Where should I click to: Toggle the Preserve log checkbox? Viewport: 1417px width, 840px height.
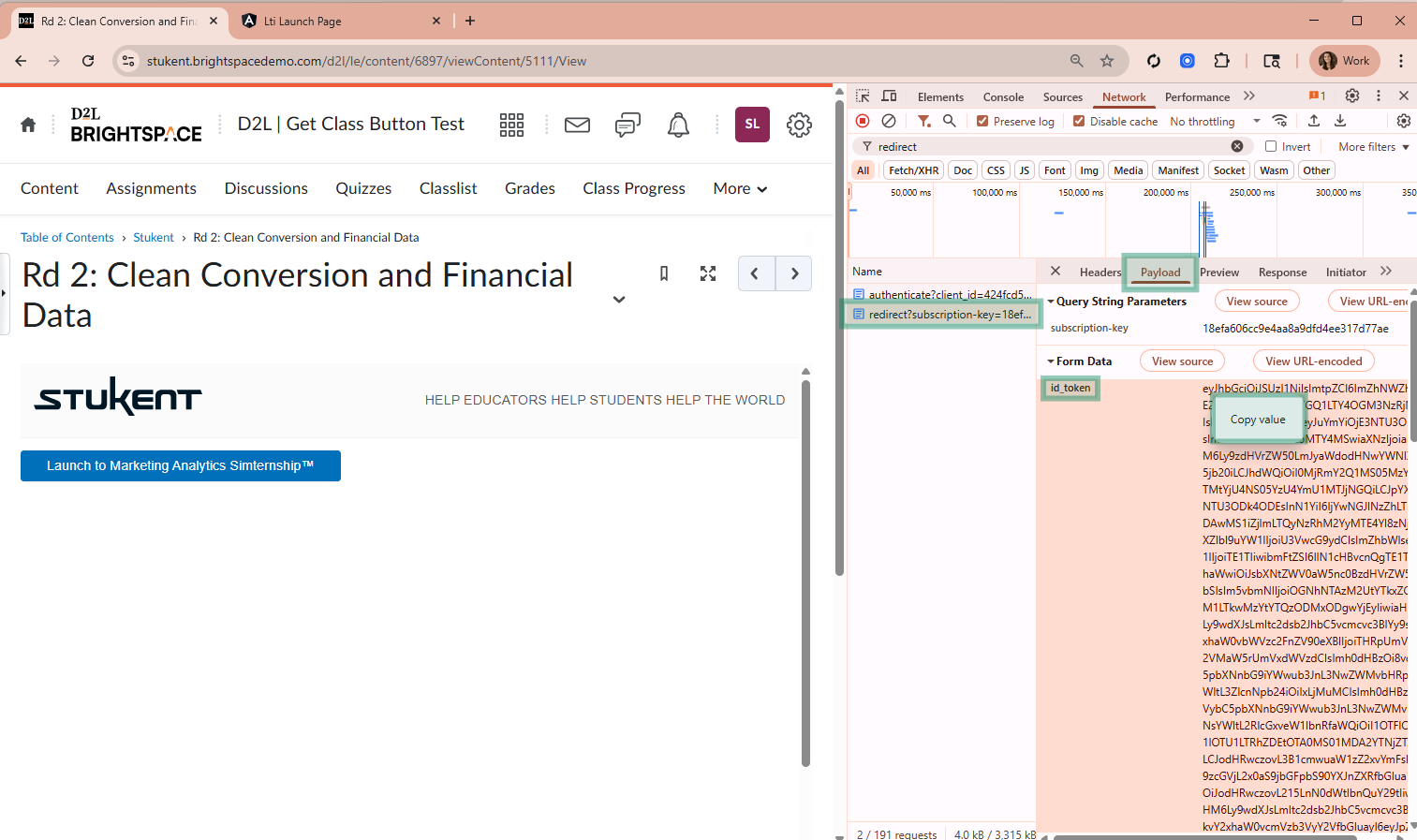point(982,121)
